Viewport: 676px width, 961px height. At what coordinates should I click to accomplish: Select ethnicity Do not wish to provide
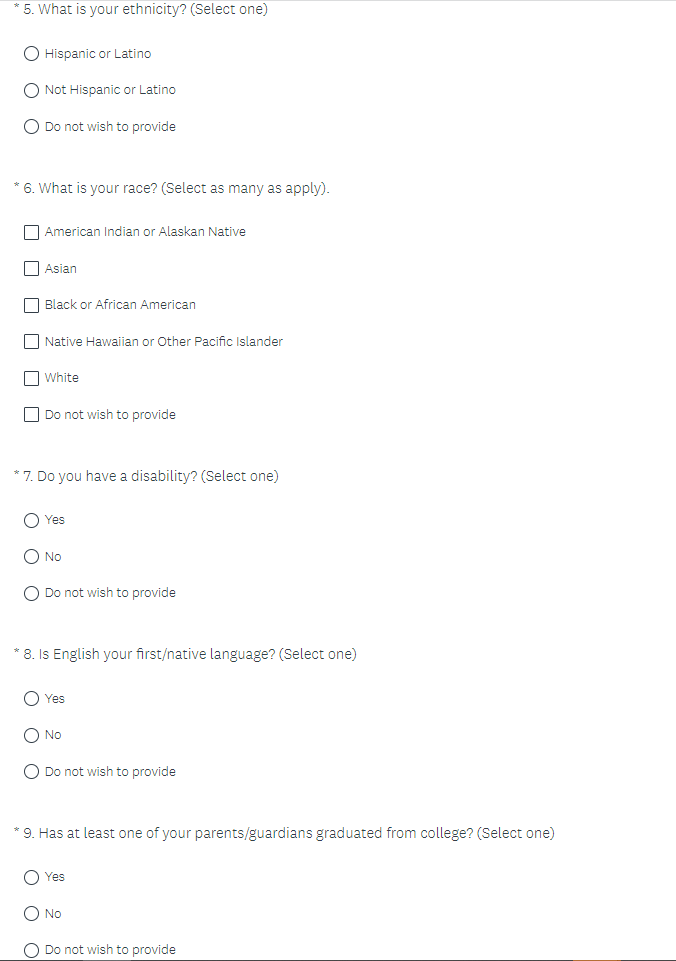[32, 127]
